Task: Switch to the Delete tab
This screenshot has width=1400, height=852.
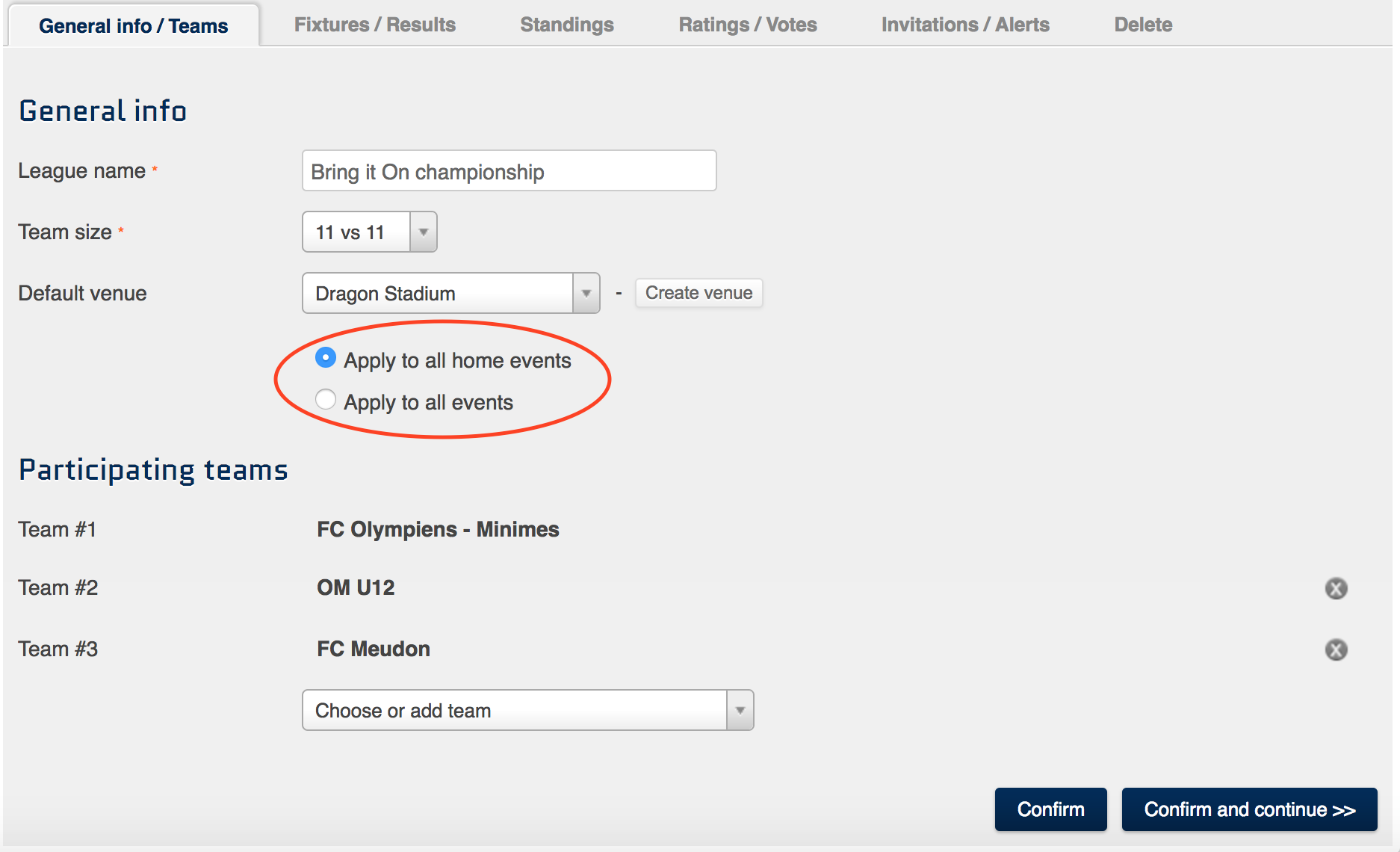Action: click(x=1142, y=25)
